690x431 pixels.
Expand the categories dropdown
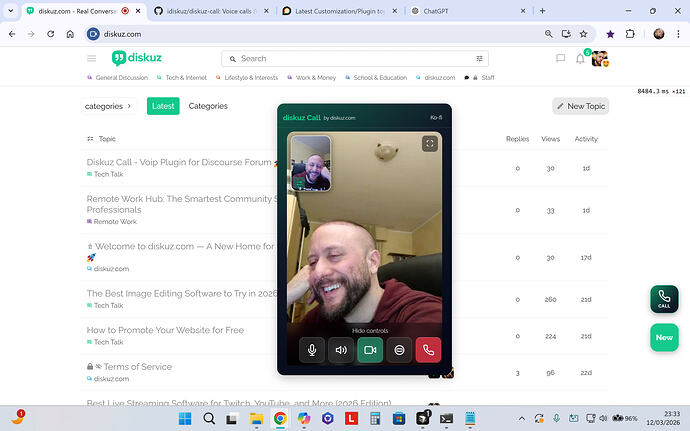click(108, 106)
